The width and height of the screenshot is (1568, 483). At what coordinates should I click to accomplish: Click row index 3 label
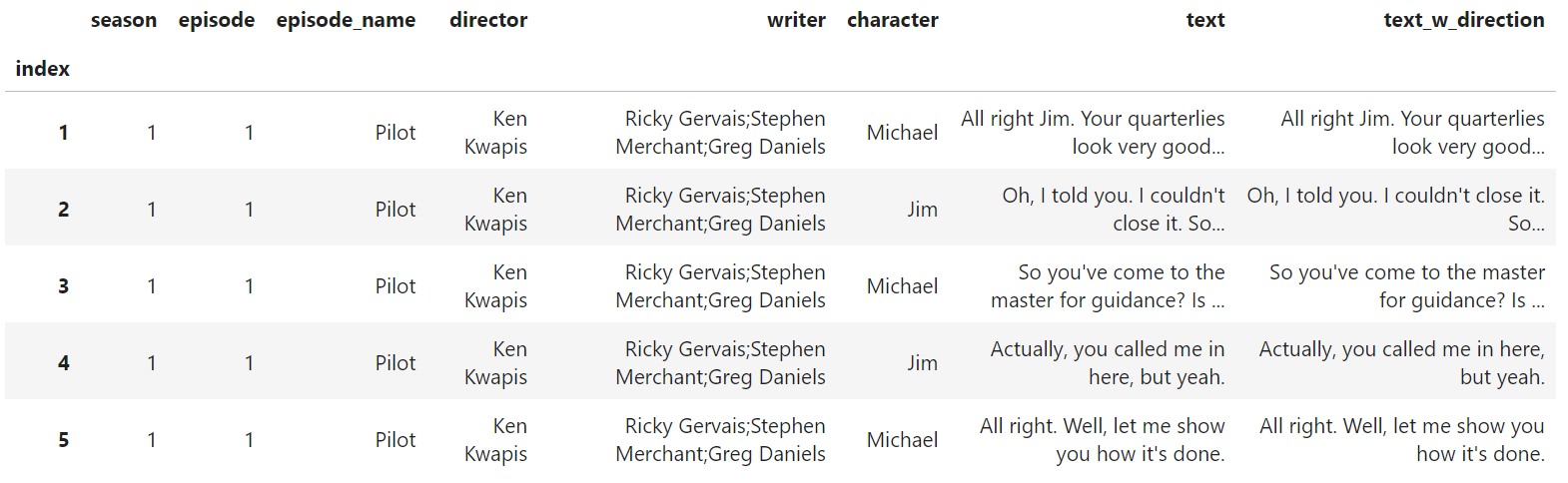(x=64, y=286)
